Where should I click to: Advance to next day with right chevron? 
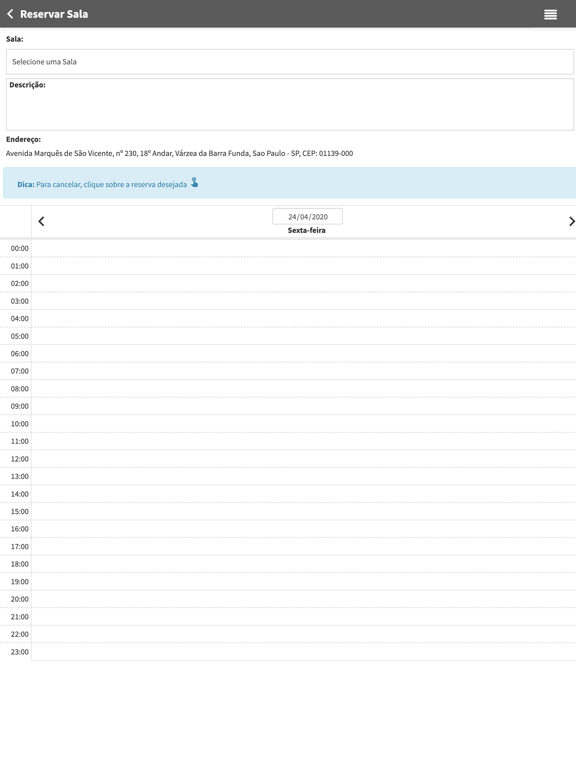pyautogui.click(x=571, y=221)
